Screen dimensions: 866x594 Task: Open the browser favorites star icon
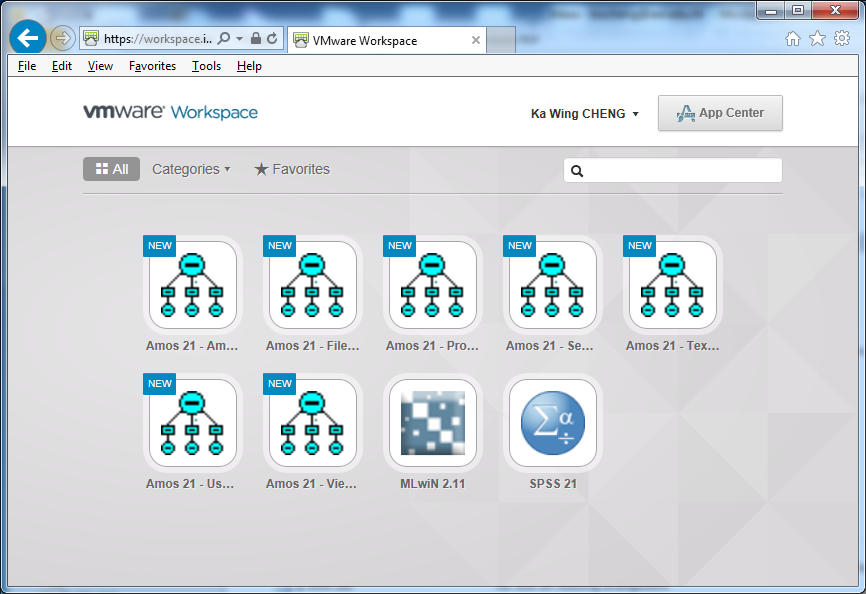(817, 39)
